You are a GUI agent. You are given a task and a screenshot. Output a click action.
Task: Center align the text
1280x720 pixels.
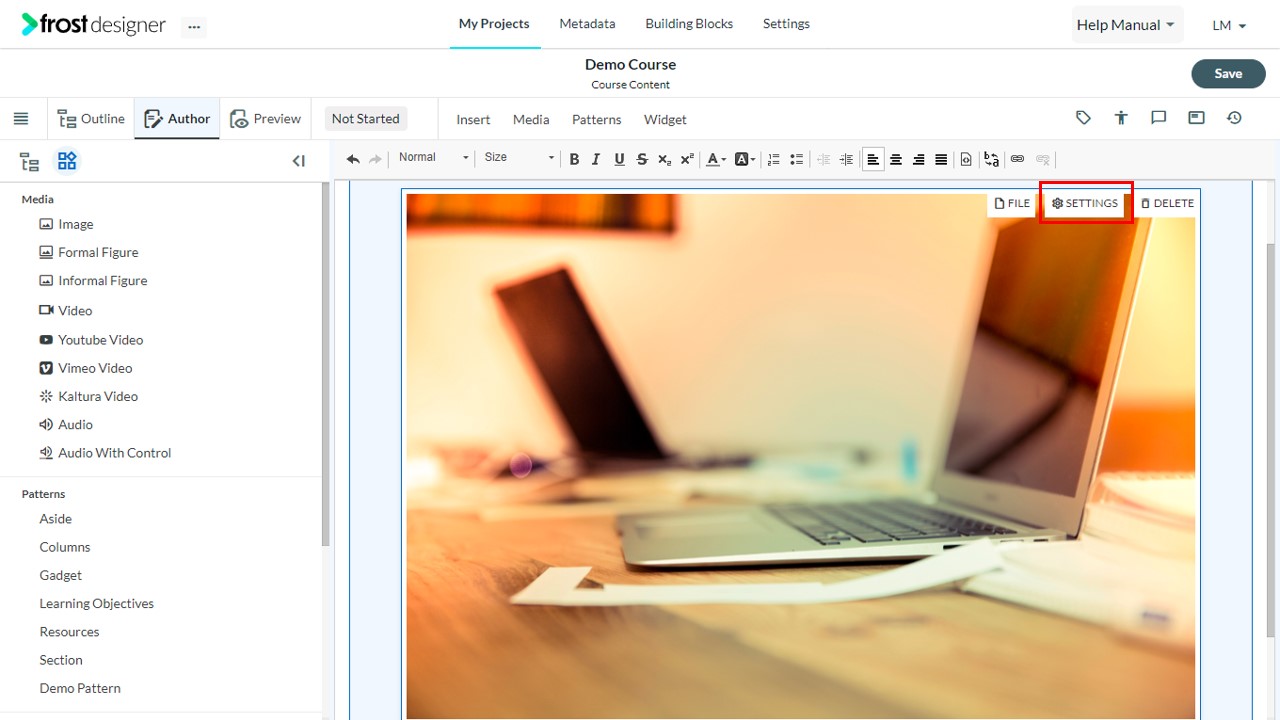click(896, 159)
